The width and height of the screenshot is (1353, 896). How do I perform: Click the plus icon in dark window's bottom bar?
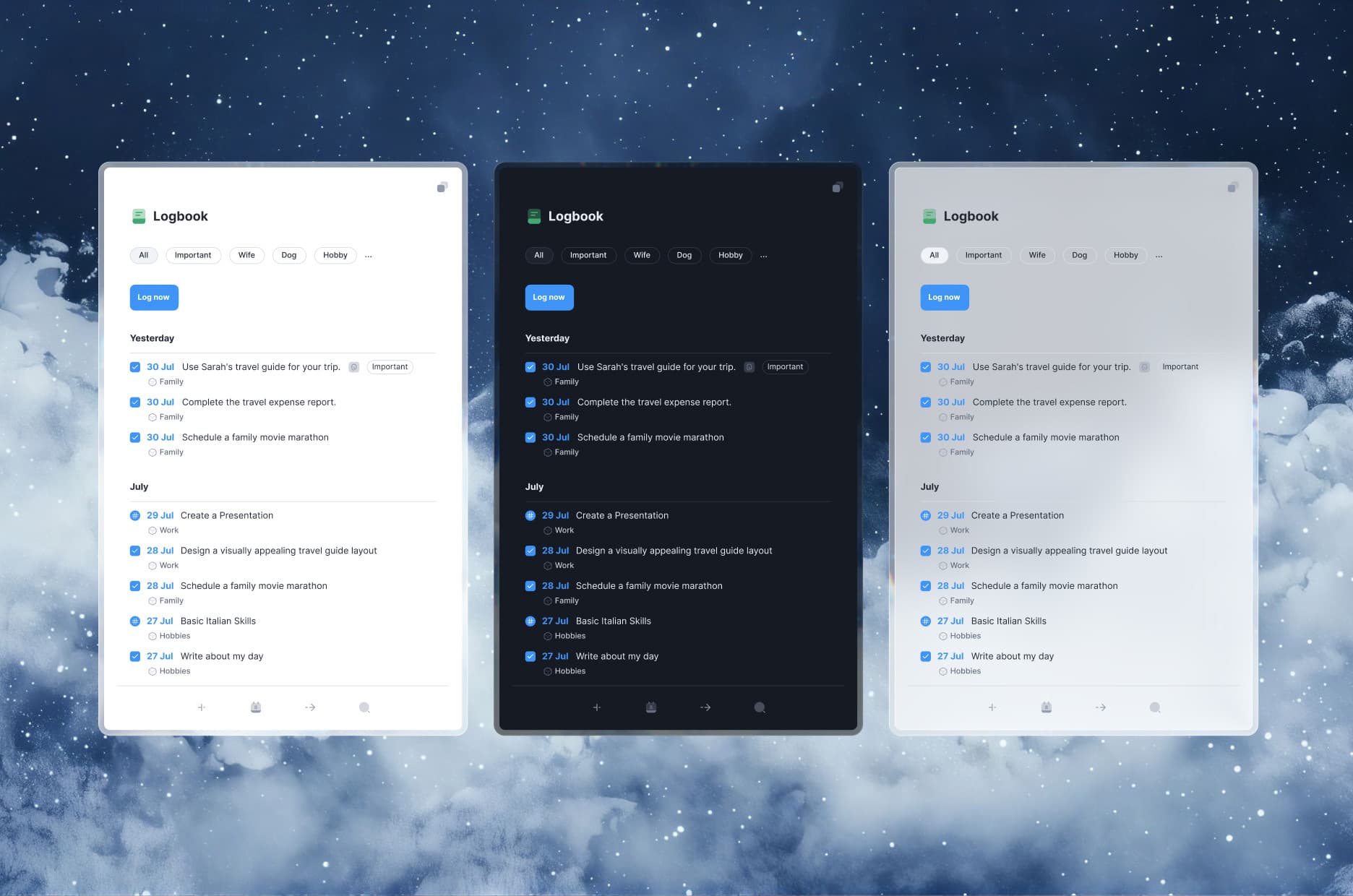(x=597, y=707)
